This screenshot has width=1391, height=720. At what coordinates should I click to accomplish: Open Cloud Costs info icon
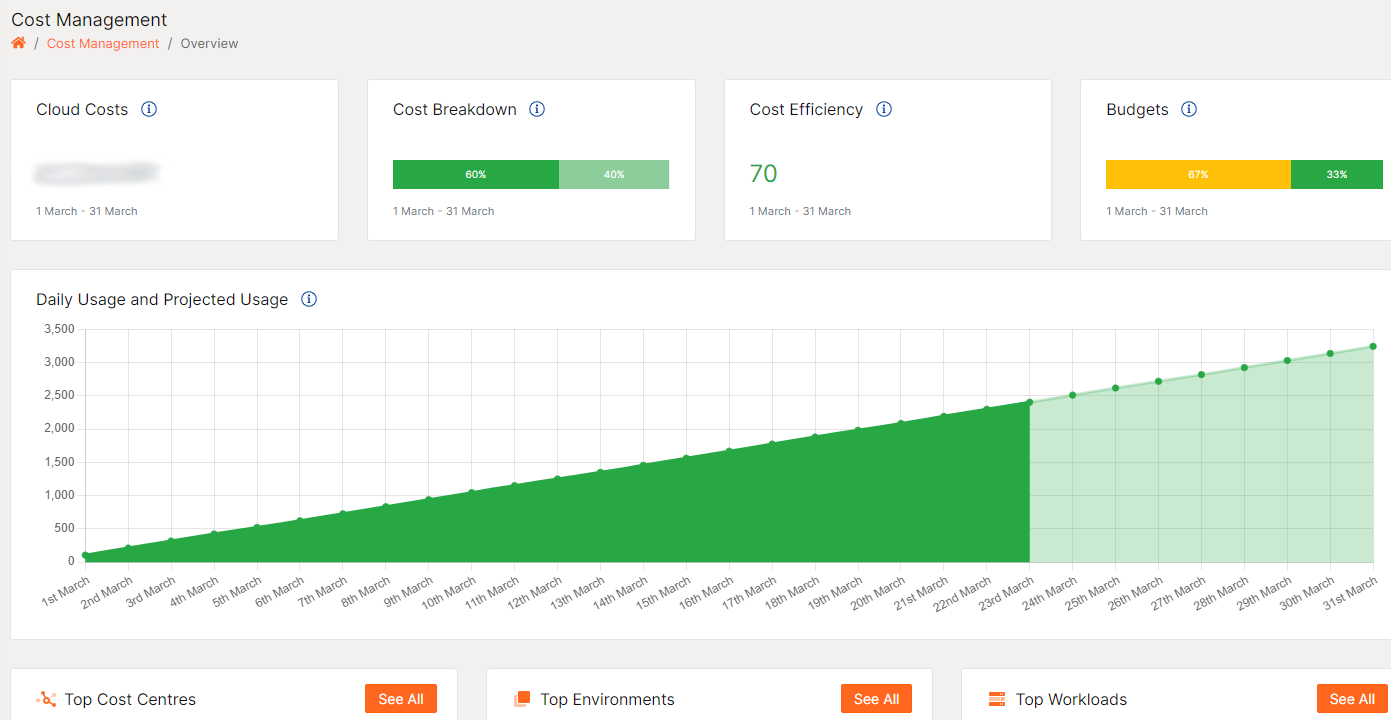point(149,109)
